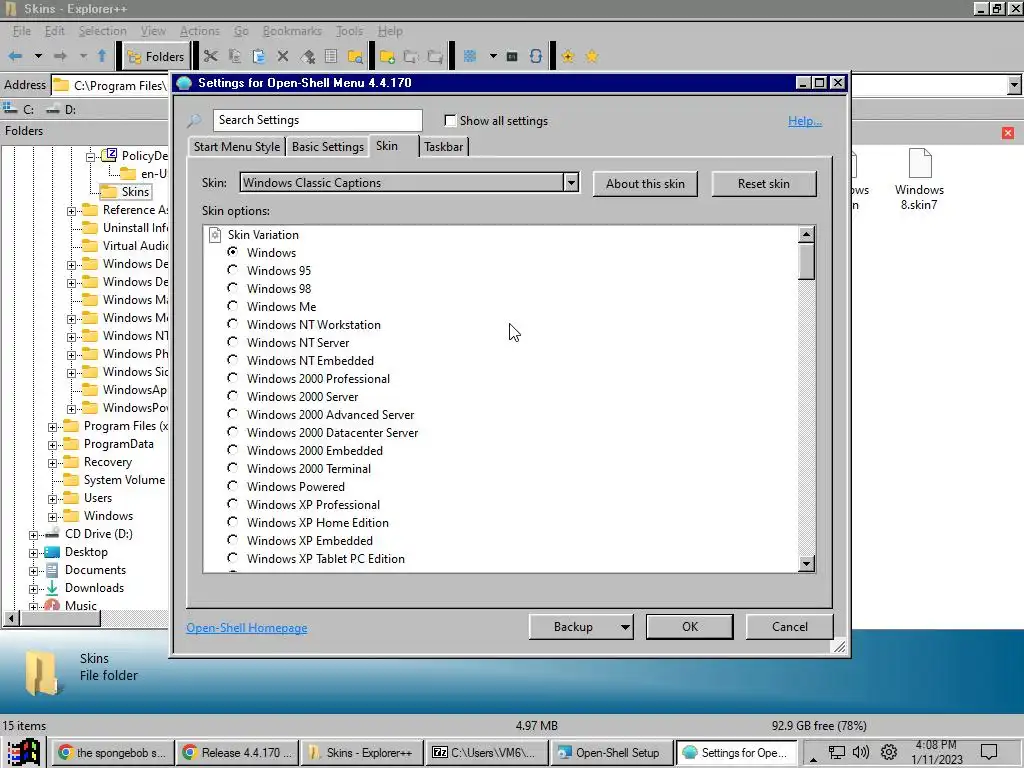
Task: Select the Windows 95 skin variation
Action: 232,270
